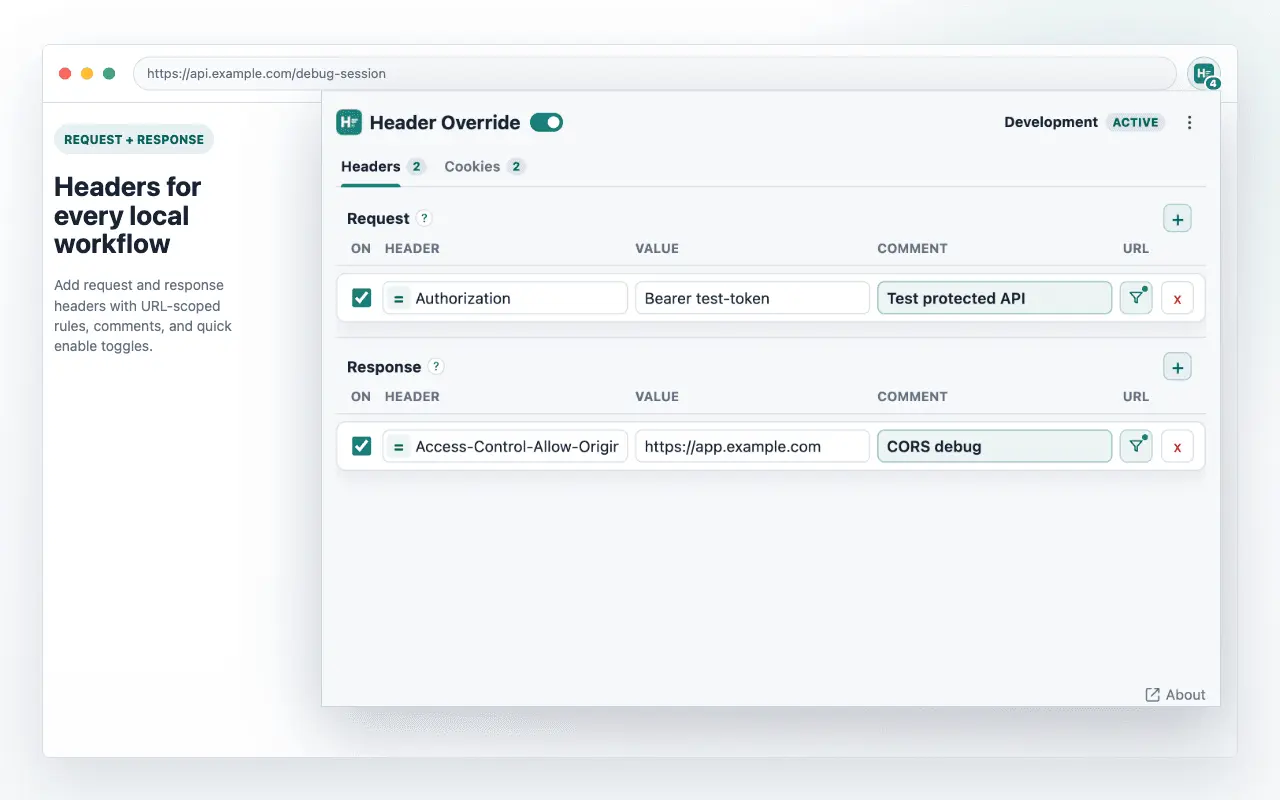Image resolution: width=1280 pixels, height=800 pixels.
Task: Open the About link
Action: [x=1175, y=694]
